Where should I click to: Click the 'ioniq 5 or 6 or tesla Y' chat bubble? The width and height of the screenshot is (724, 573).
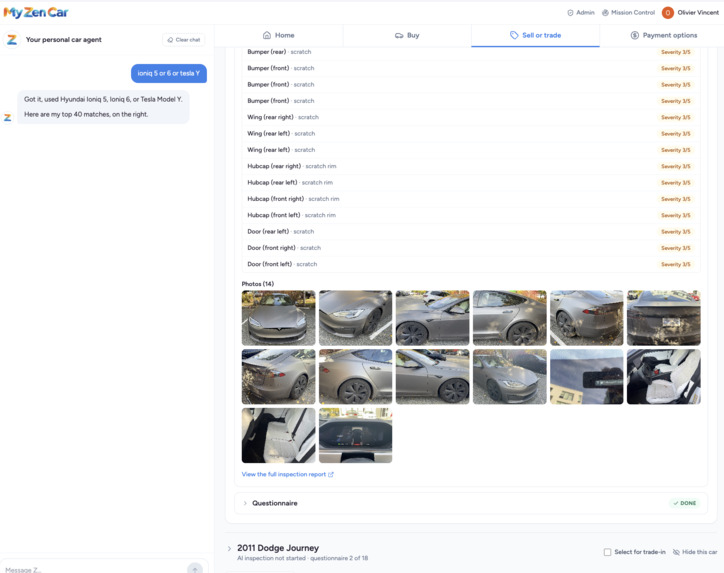click(x=169, y=73)
